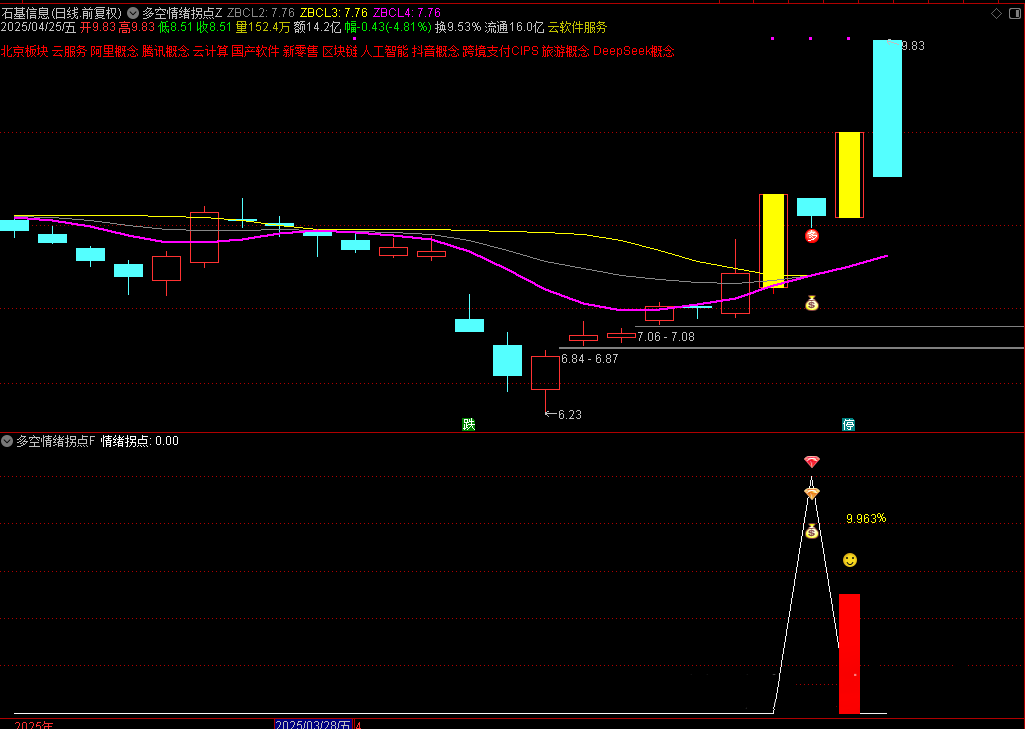Open the 云软件服务 industry link
The height and width of the screenshot is (729, 1025).
tap(577, 28)
